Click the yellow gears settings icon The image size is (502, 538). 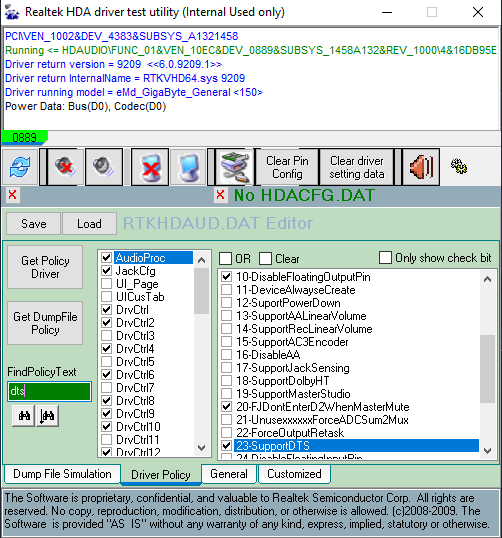point(459,166)
